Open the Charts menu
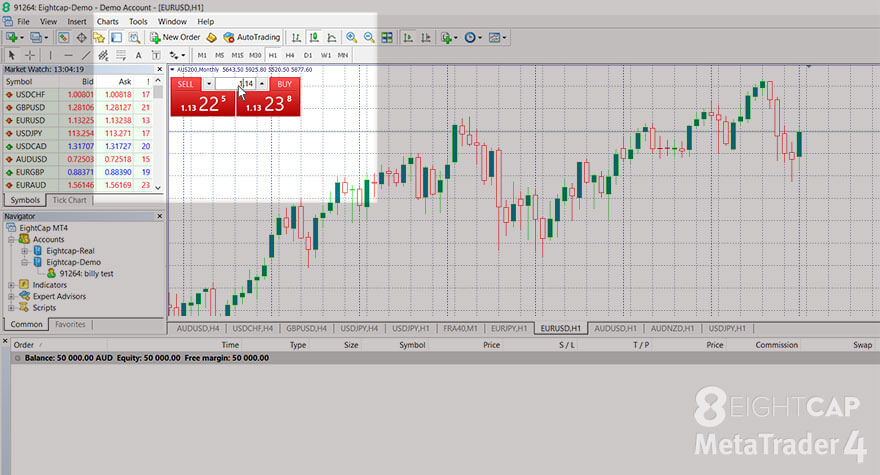This screenshot has height=475, width=880. pyautogui.click(x=108, y=21)
